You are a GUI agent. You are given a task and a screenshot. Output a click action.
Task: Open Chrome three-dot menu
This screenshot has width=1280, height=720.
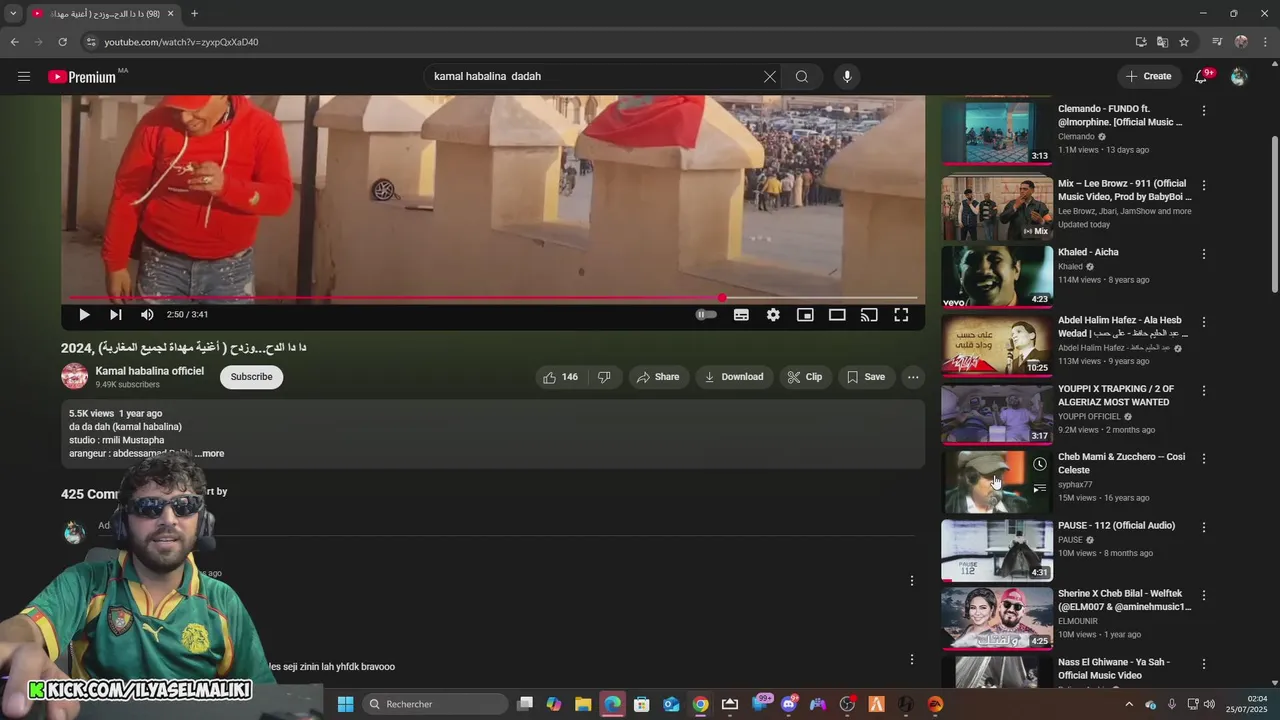coord(1266,42)
